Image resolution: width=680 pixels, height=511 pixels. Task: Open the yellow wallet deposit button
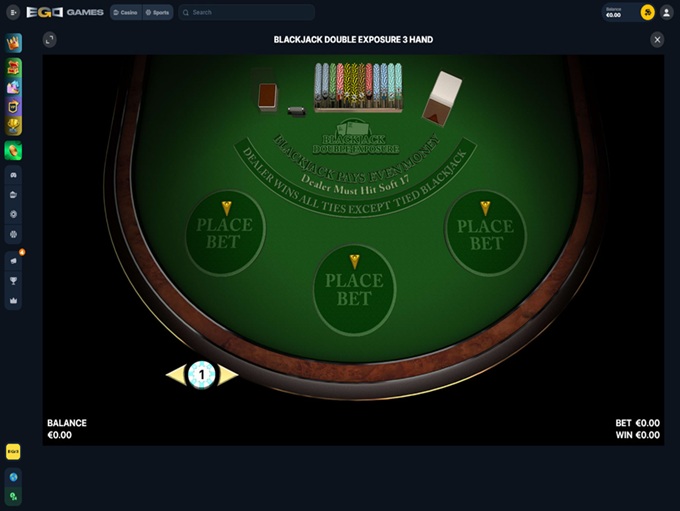(x=647, y=13)
